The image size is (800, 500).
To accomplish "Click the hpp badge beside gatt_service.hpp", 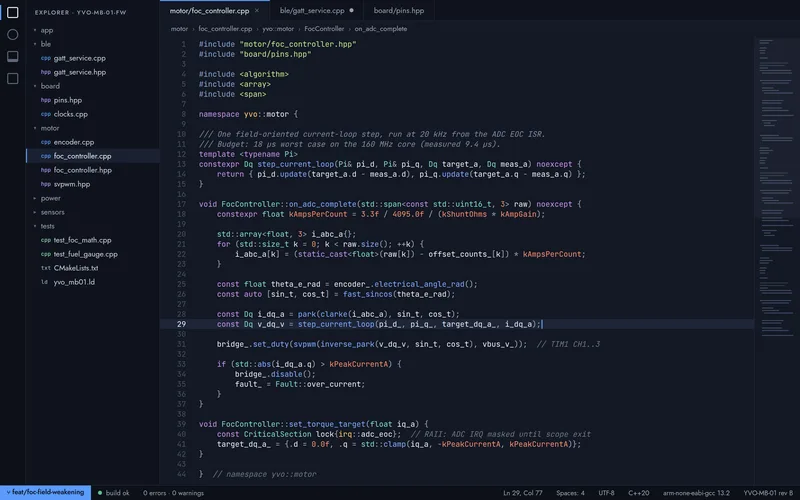I will click(45, 72).
